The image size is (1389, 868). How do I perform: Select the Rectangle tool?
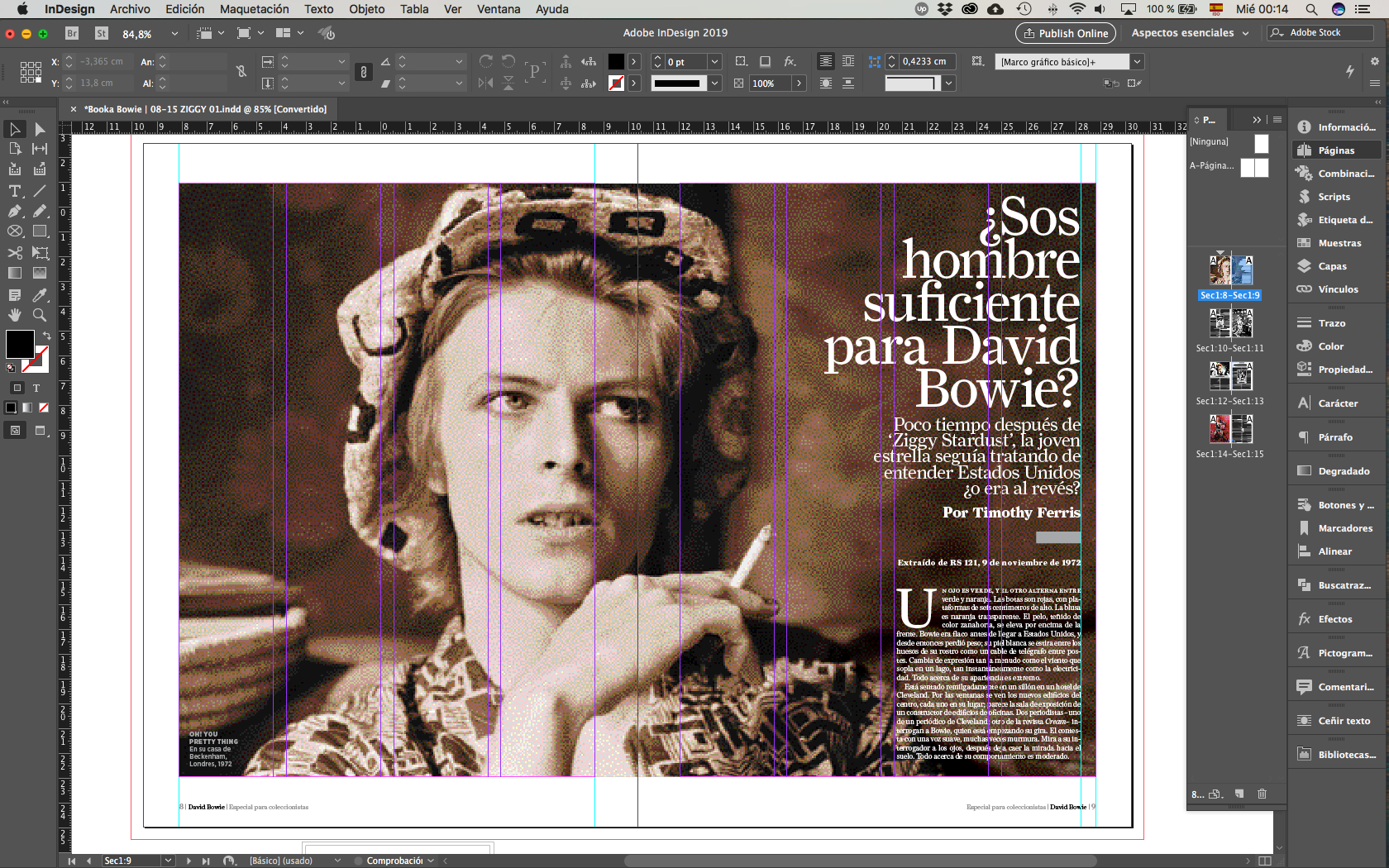pyautogui.click(x=40, y=231)
